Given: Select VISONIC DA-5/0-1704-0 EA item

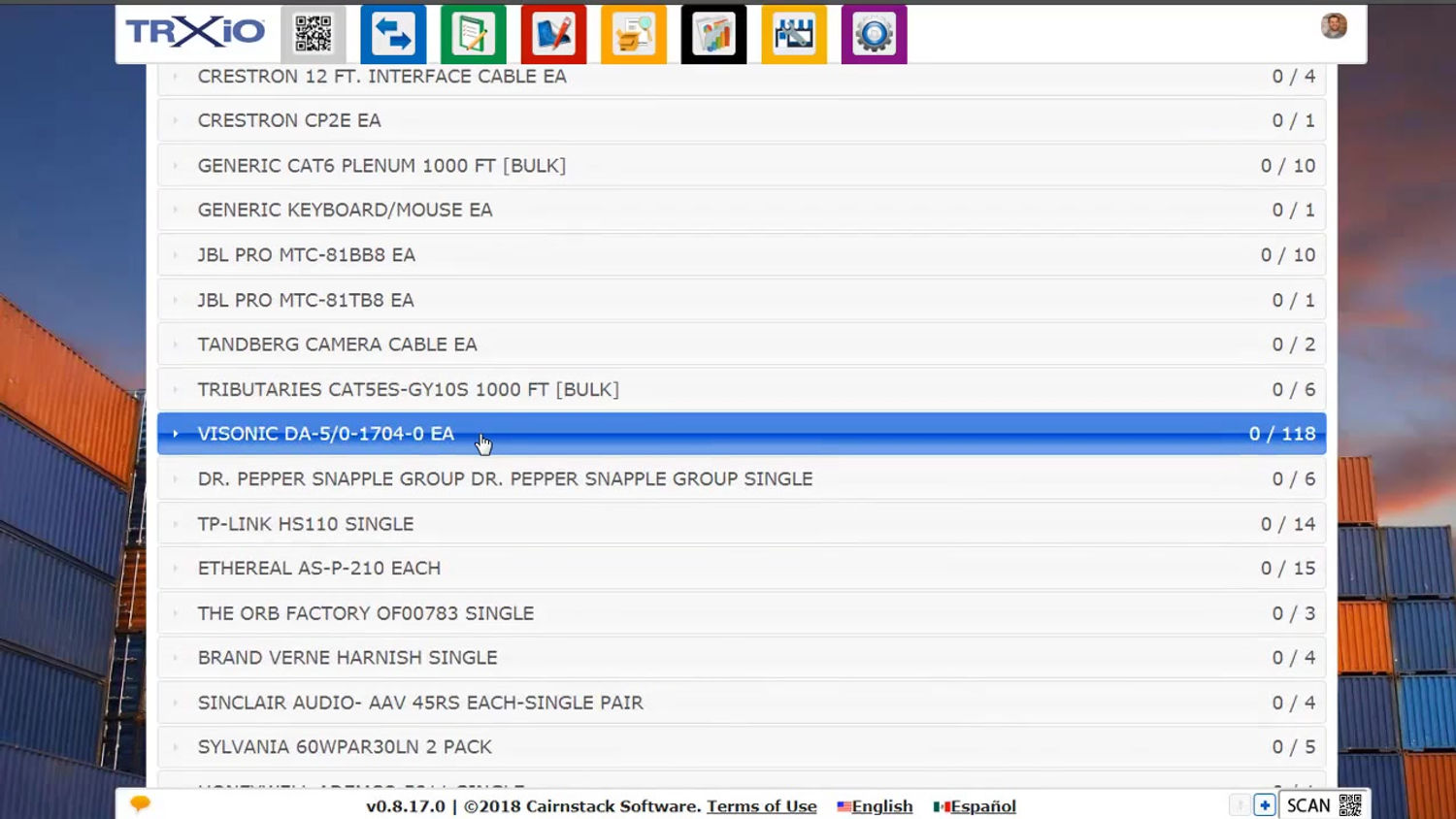Looking at the screenshot, I should click(325, 434).
